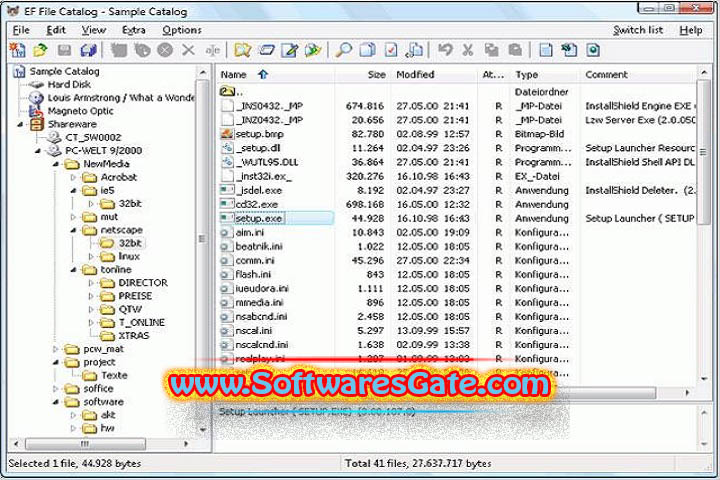The width and height of the screenshot is (720, 480).
Task: Click the page with green arrow icon
Action: click(569, 50)
